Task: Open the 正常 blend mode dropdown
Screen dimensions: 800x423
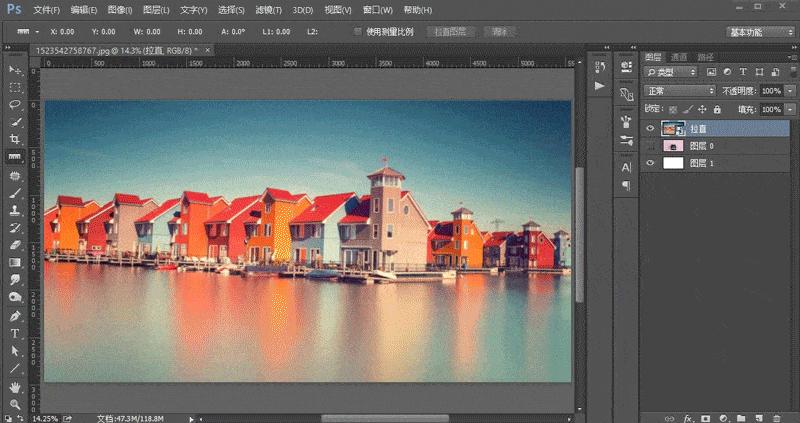Action: [680, 90]
